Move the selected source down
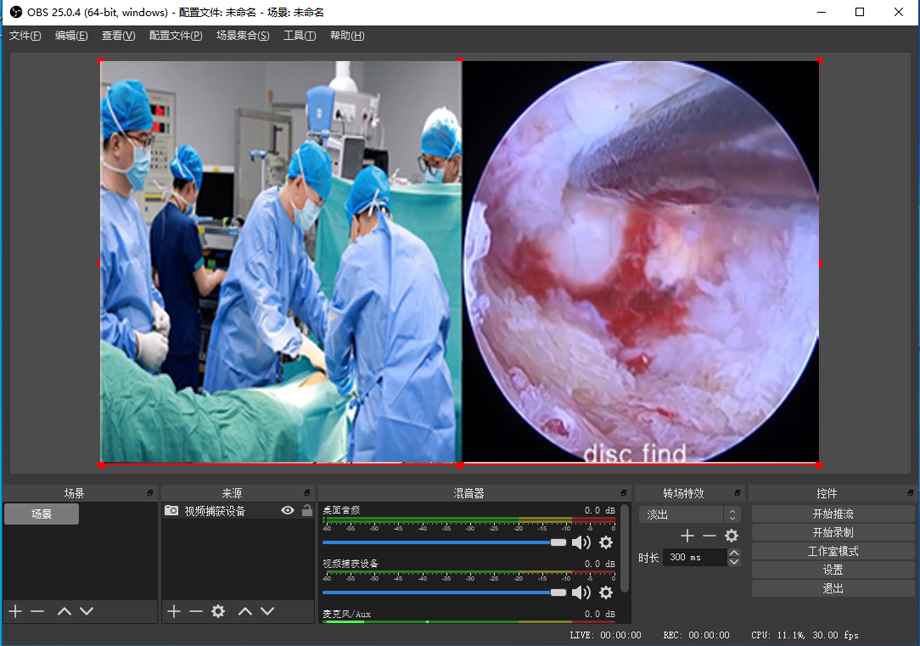This screenshot has width=920, height=646. (x=267, y=611)
